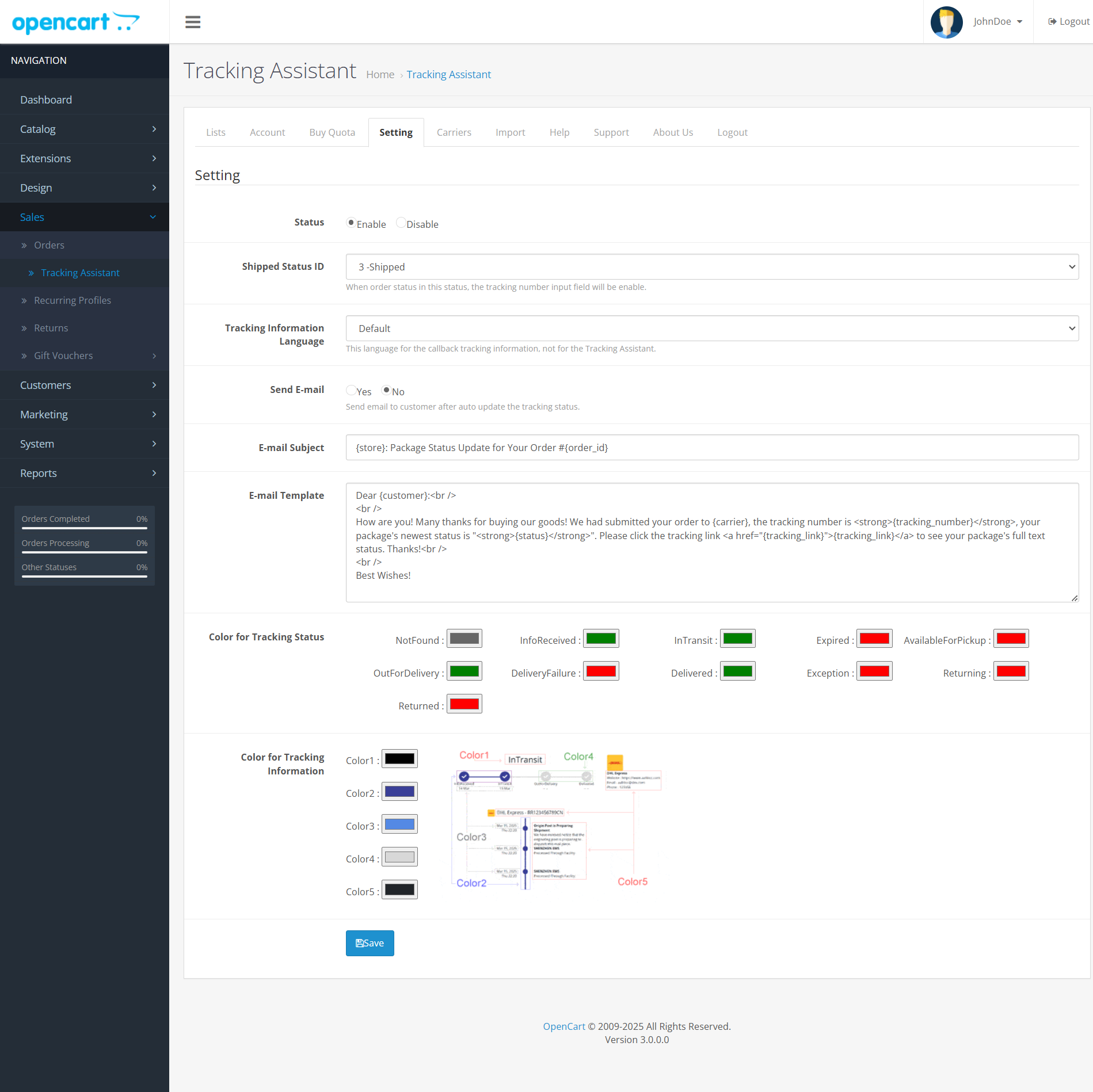The height and width of the screenshot is (1092, 1093).
Task: Expand the Customers menu
Action: (85, 385)
